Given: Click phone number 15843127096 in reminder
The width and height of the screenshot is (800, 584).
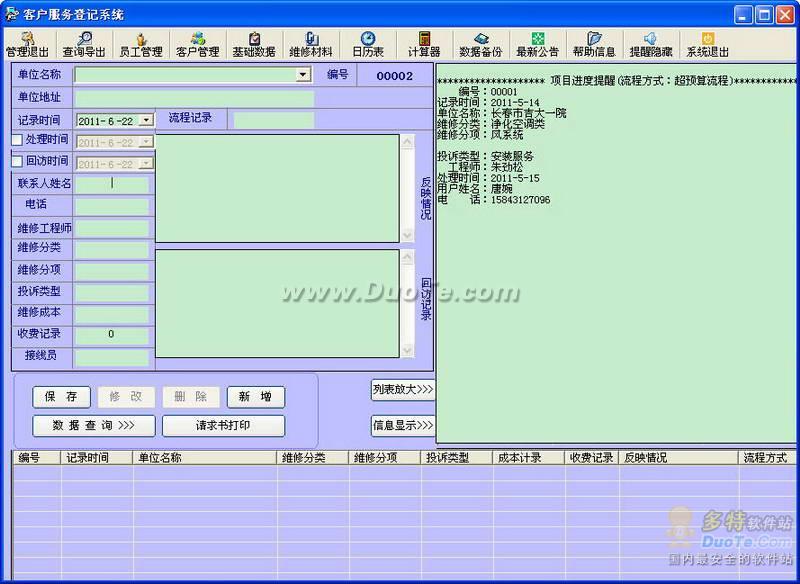Looking at the screenshot, I should (520, 200).
